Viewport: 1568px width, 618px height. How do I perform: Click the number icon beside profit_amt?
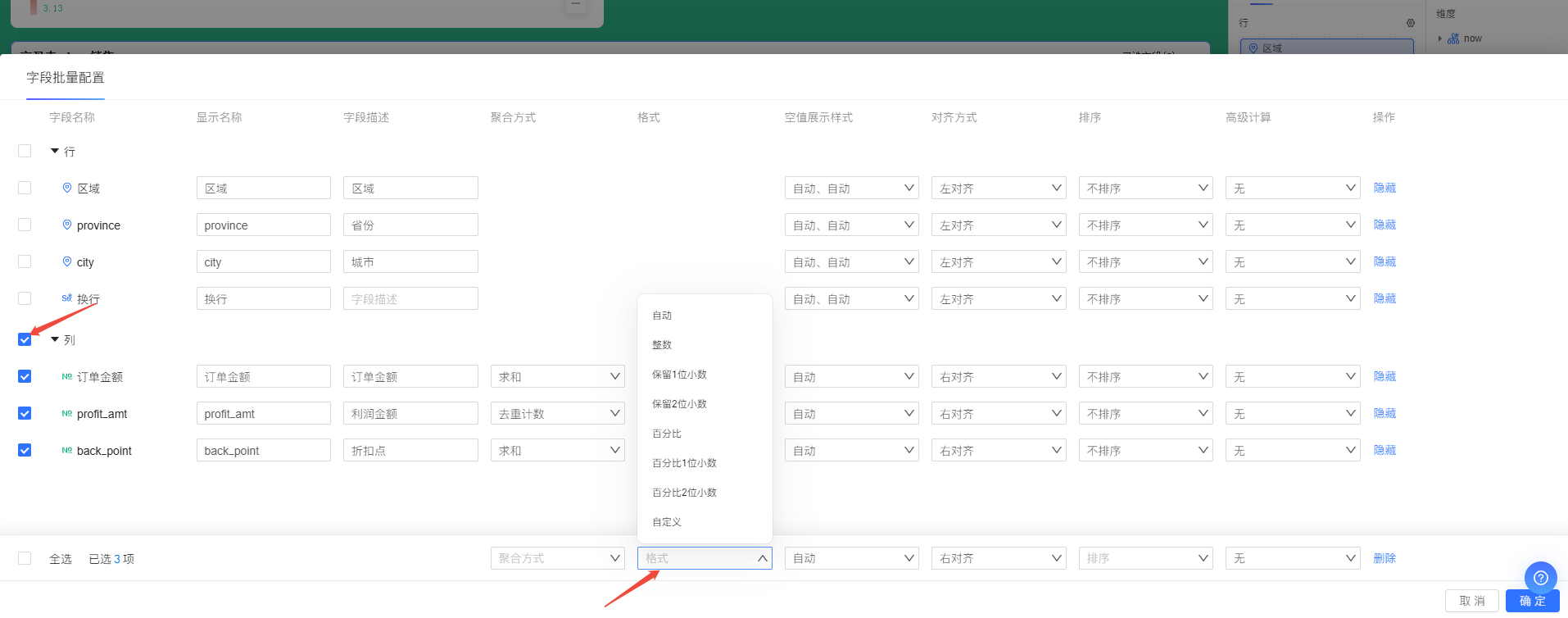click(x=67, y=414)
